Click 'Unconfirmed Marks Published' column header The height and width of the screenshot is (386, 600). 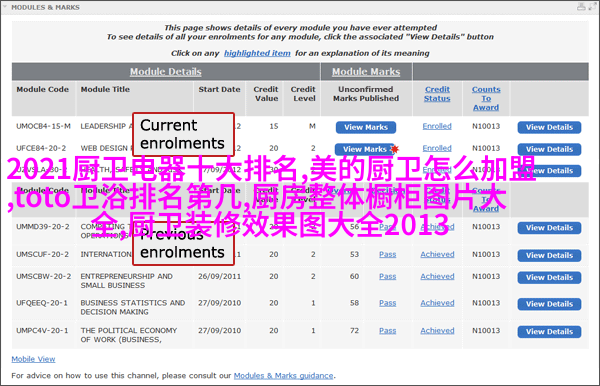point(366,94)
